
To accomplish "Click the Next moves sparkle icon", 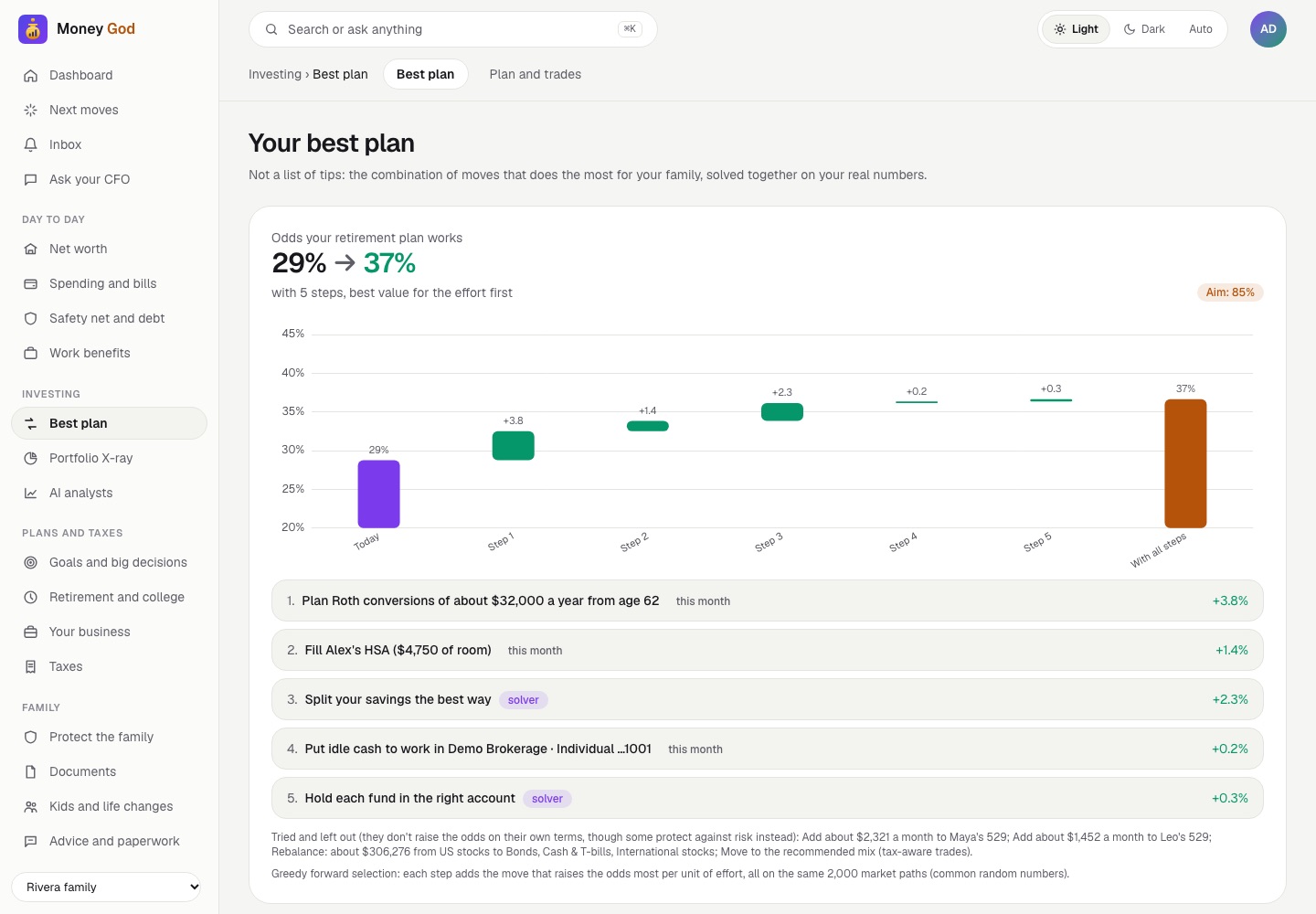I will [31, 111].
